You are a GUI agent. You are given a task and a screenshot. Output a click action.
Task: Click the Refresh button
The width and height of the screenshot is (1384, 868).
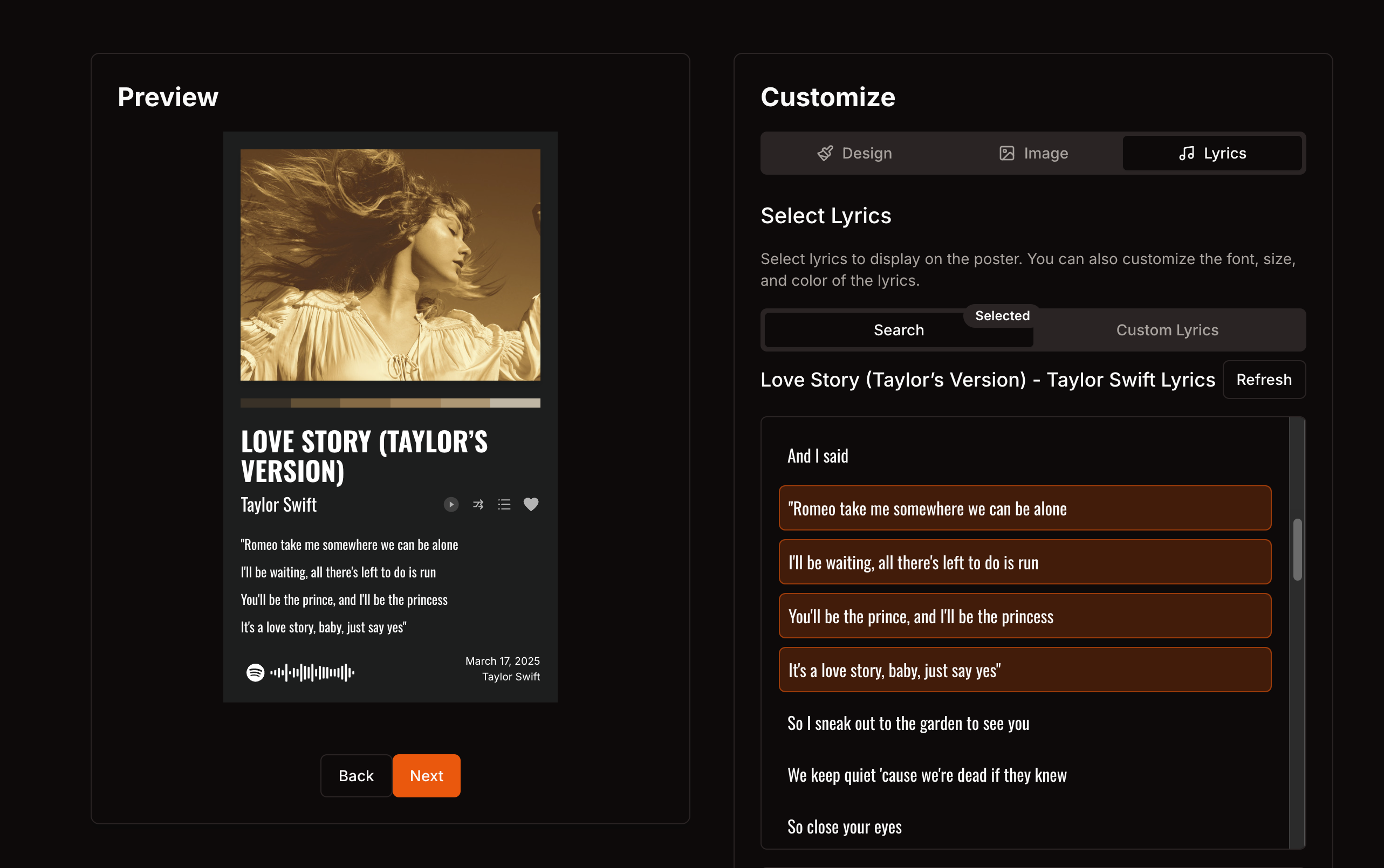tap(1263, 380)
